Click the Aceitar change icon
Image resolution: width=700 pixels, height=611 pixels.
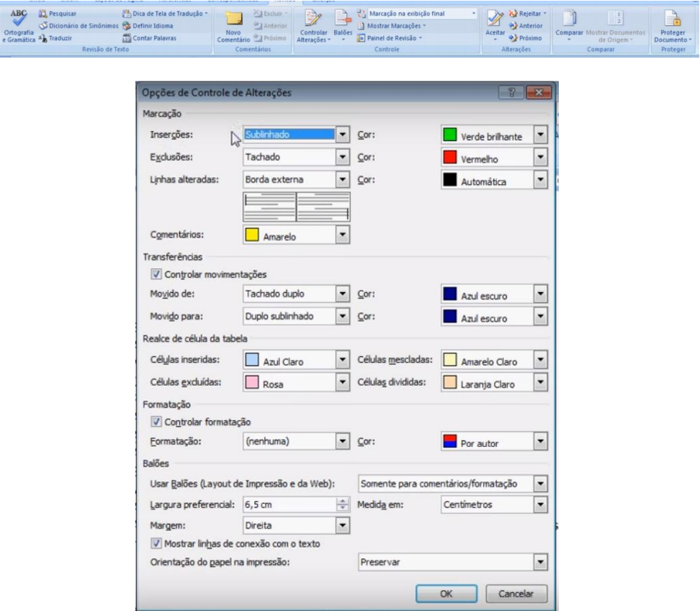495,20
